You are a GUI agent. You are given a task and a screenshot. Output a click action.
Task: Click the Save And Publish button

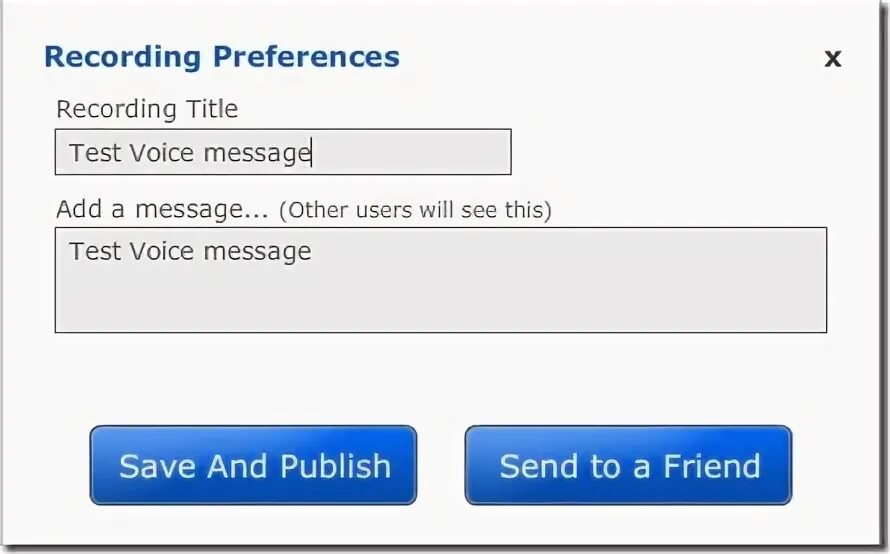(x=253, y=465)
